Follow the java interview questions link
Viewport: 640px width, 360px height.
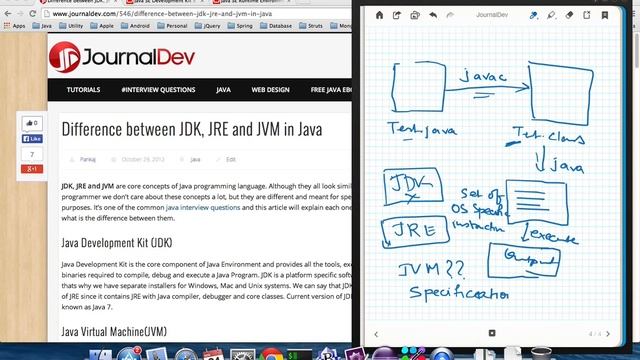(203, 207)
